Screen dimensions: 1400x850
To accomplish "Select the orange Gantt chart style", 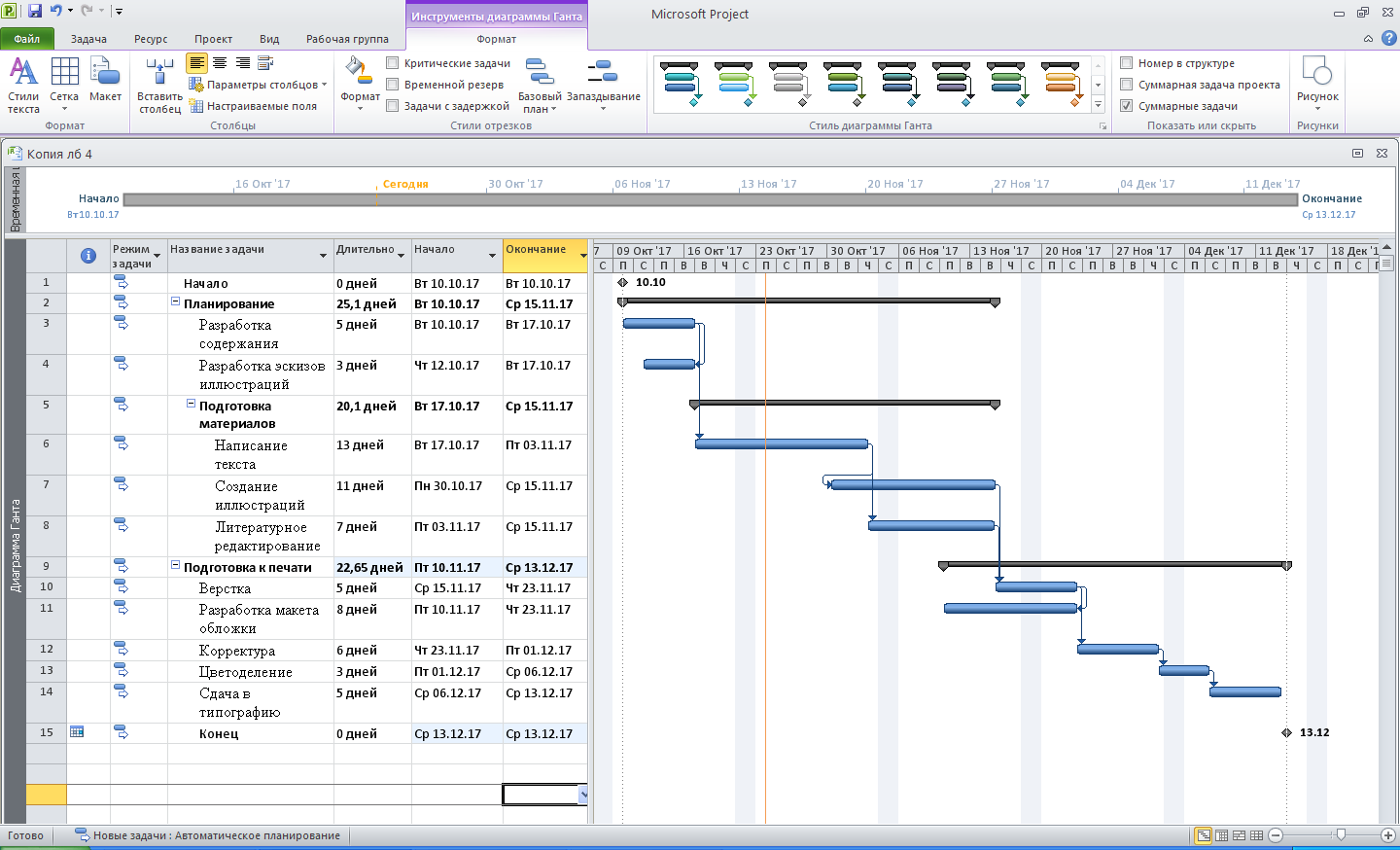I will (x=1060, y=85).
